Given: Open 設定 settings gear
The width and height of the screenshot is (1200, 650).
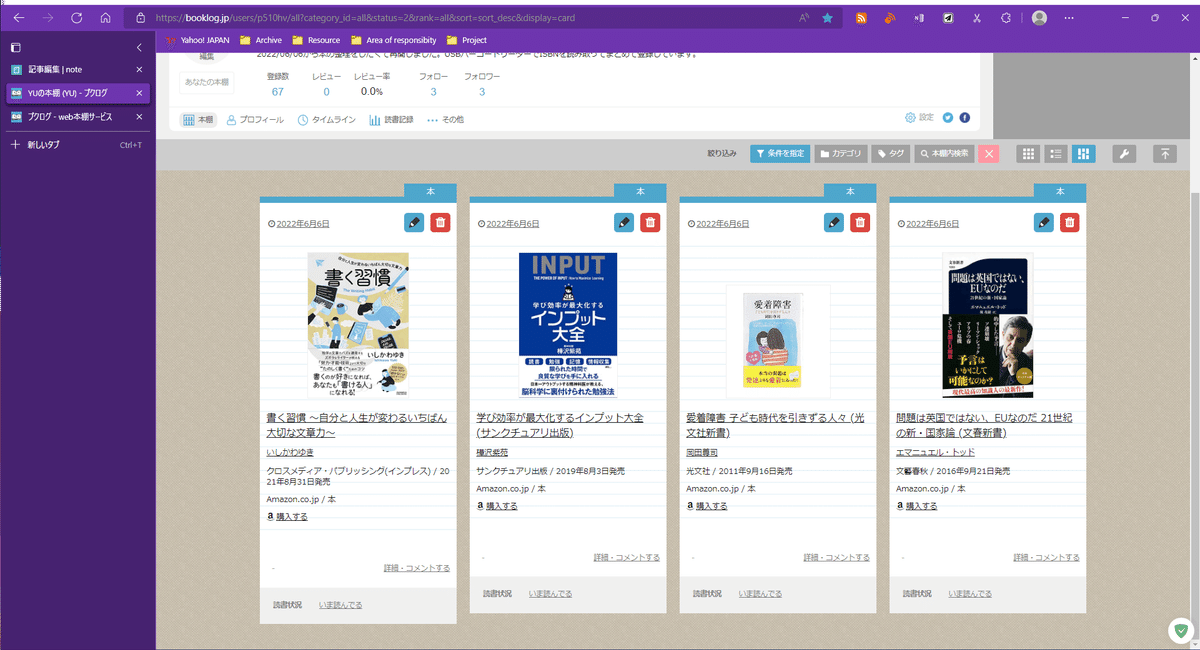Looking at the screenshot, I should point(919,118).
